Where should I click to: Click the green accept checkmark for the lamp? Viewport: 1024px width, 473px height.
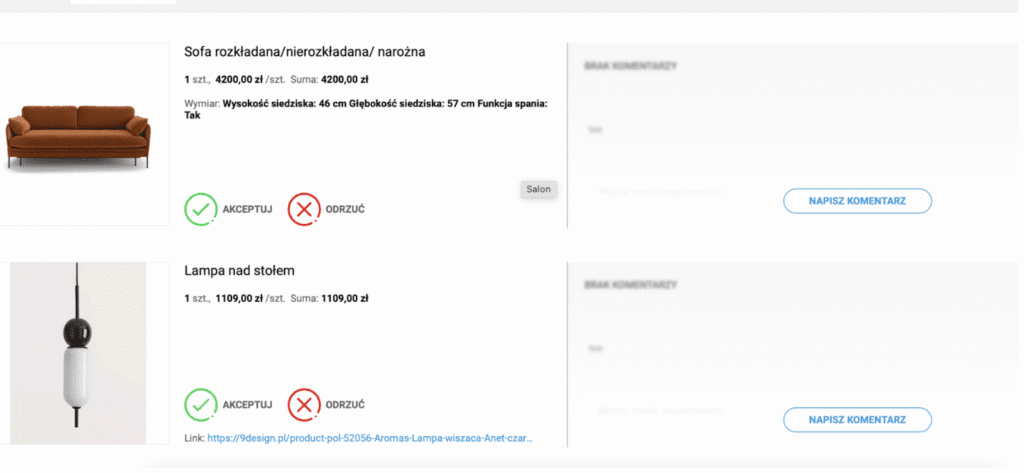click(x=200, y=404)
